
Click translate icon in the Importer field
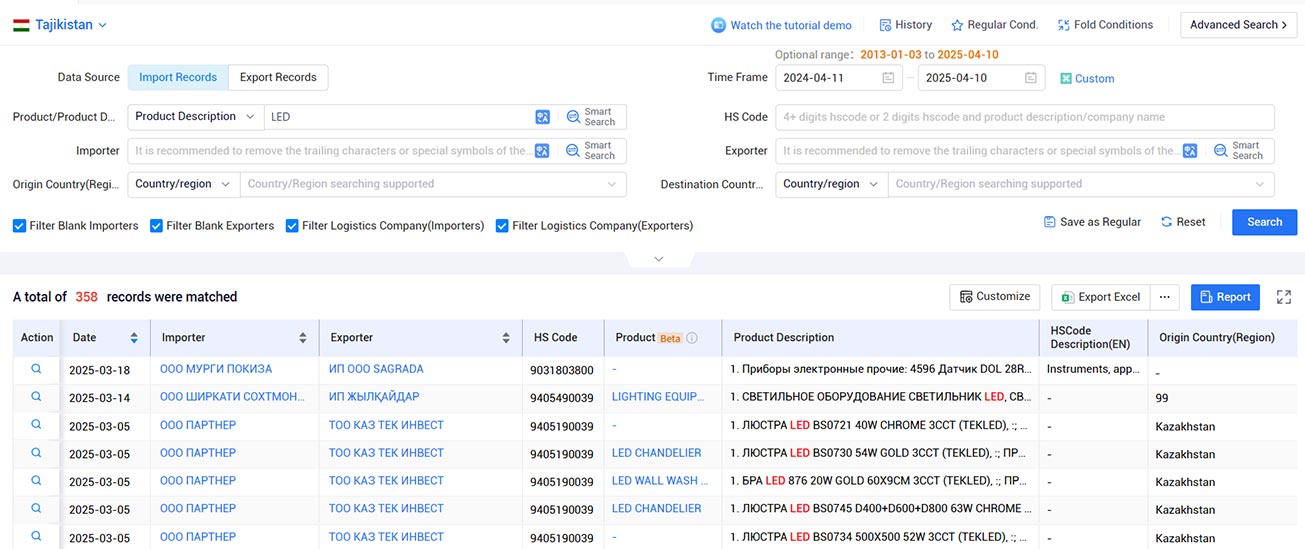[x=543, y=151]
